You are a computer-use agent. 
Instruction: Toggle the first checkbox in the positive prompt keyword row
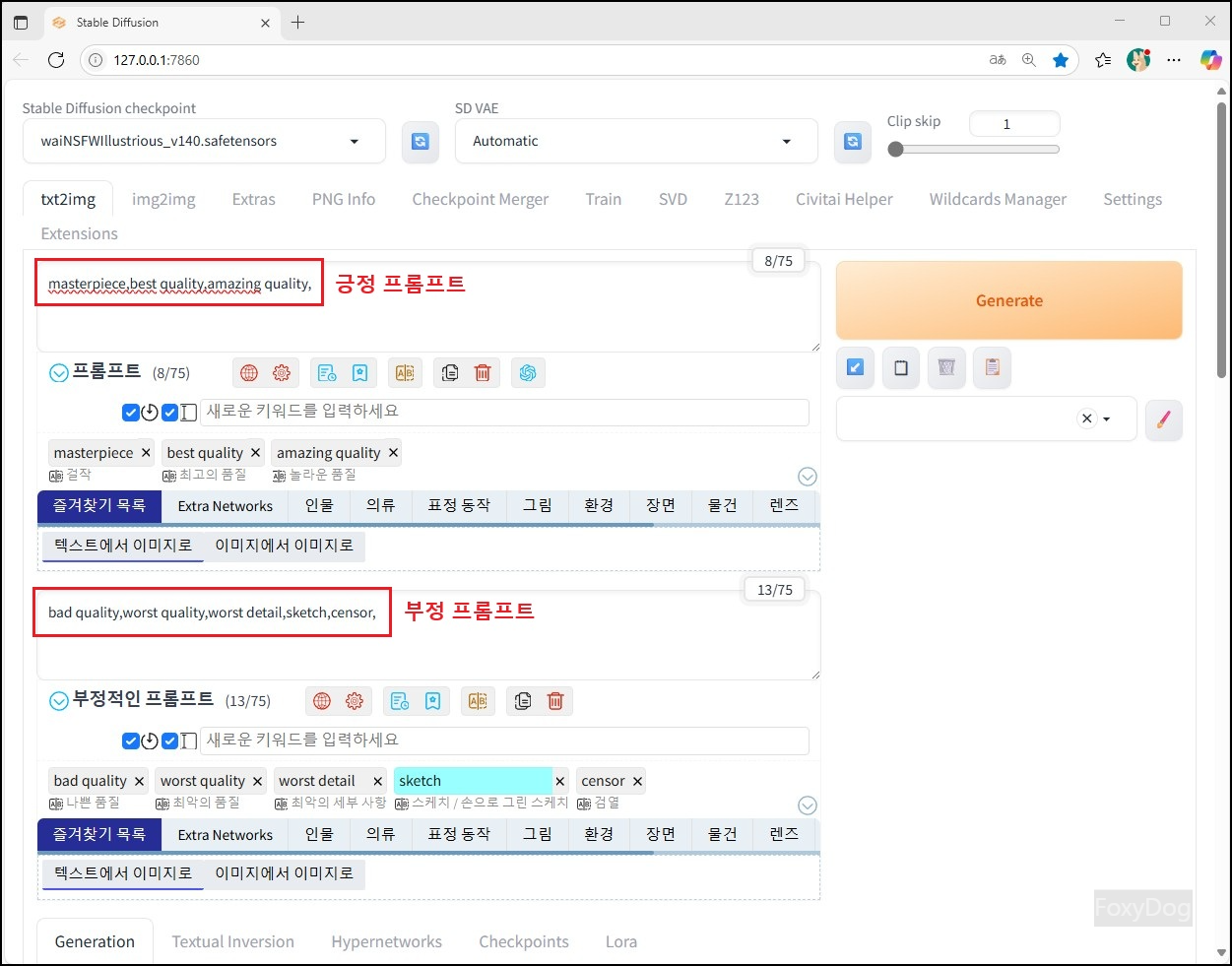click(x=131, y=413)
